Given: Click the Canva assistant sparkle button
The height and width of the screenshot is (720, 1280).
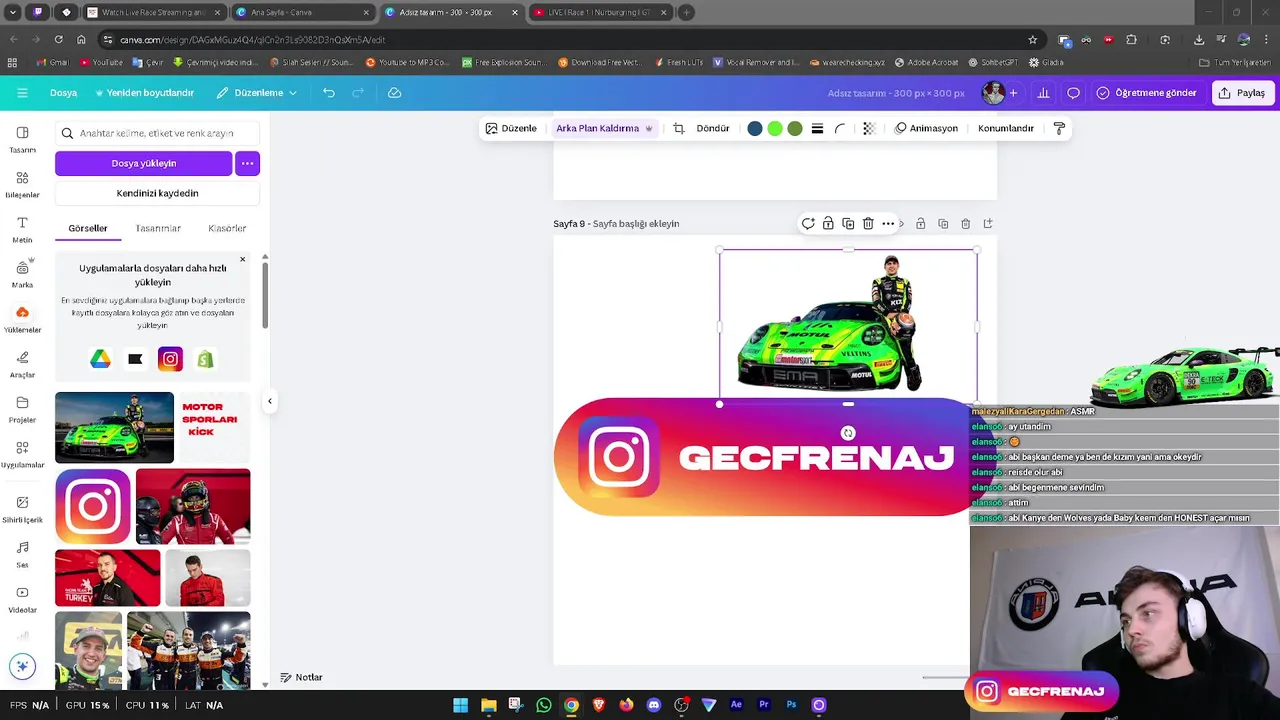Looking at the screenshot, I should (x=22, y=666).
